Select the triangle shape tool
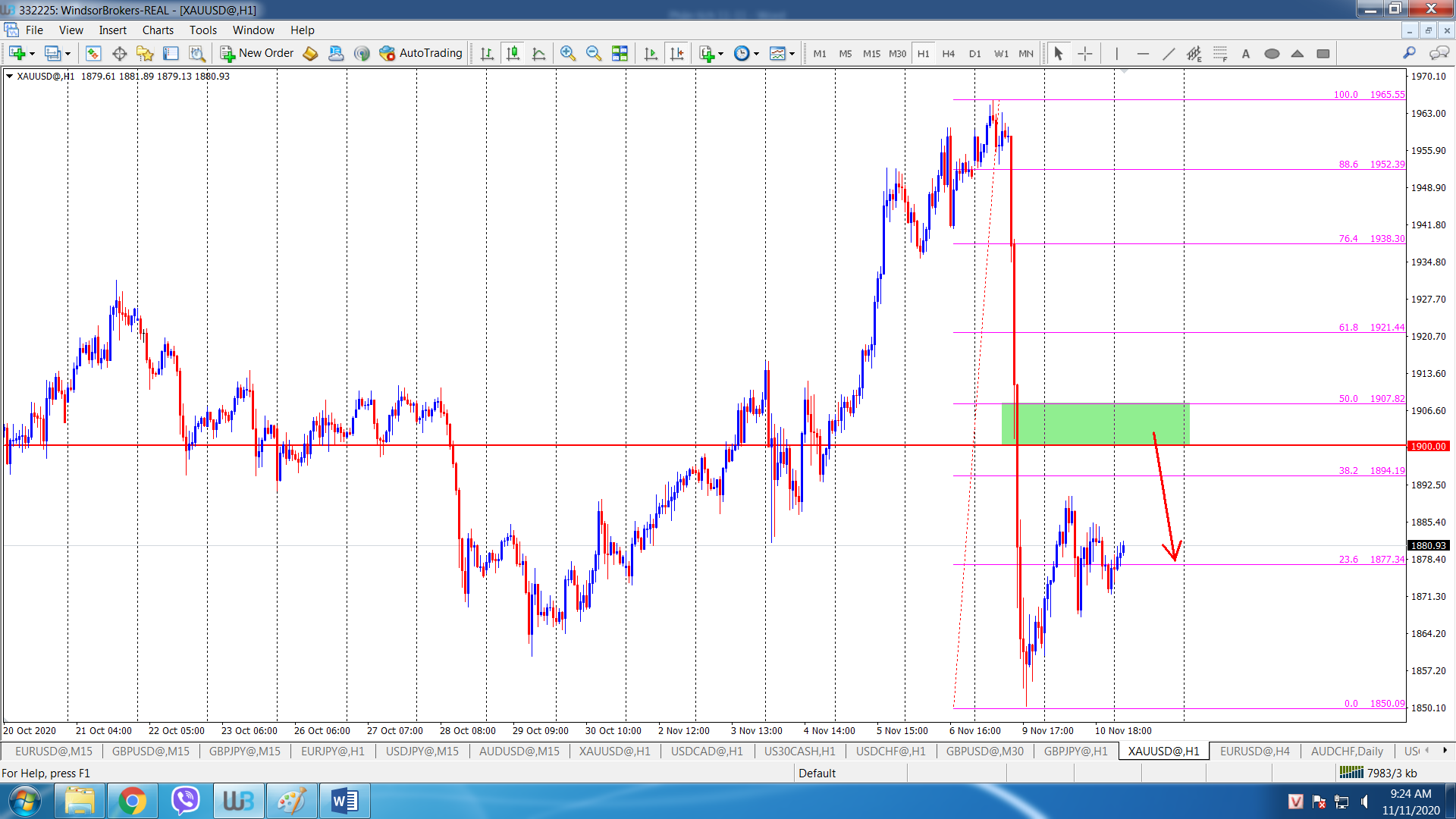 (1298, 53)
